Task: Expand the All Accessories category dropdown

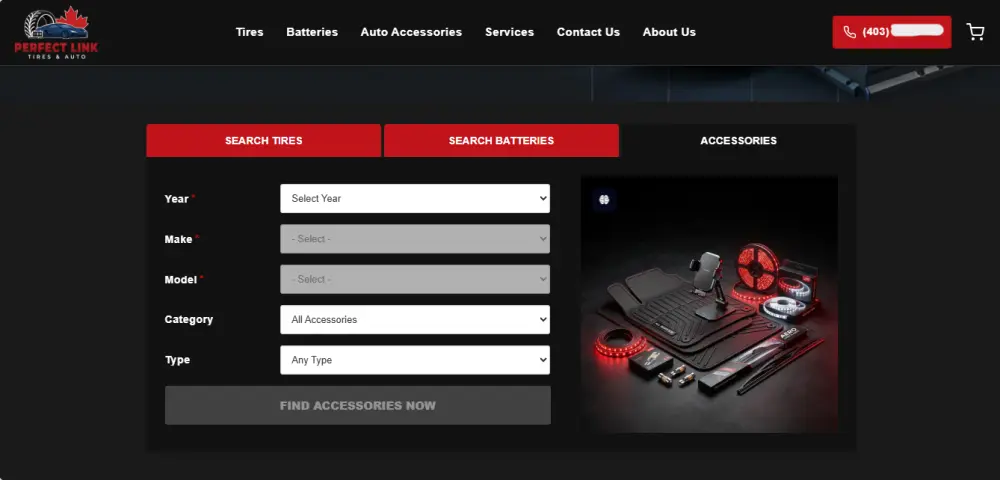Action: (415, 319)
